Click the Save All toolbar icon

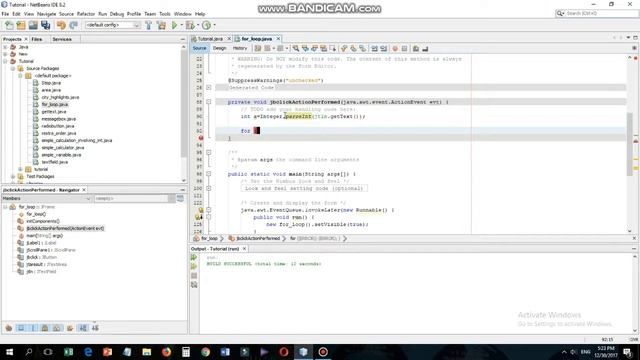tap(45, 25)
